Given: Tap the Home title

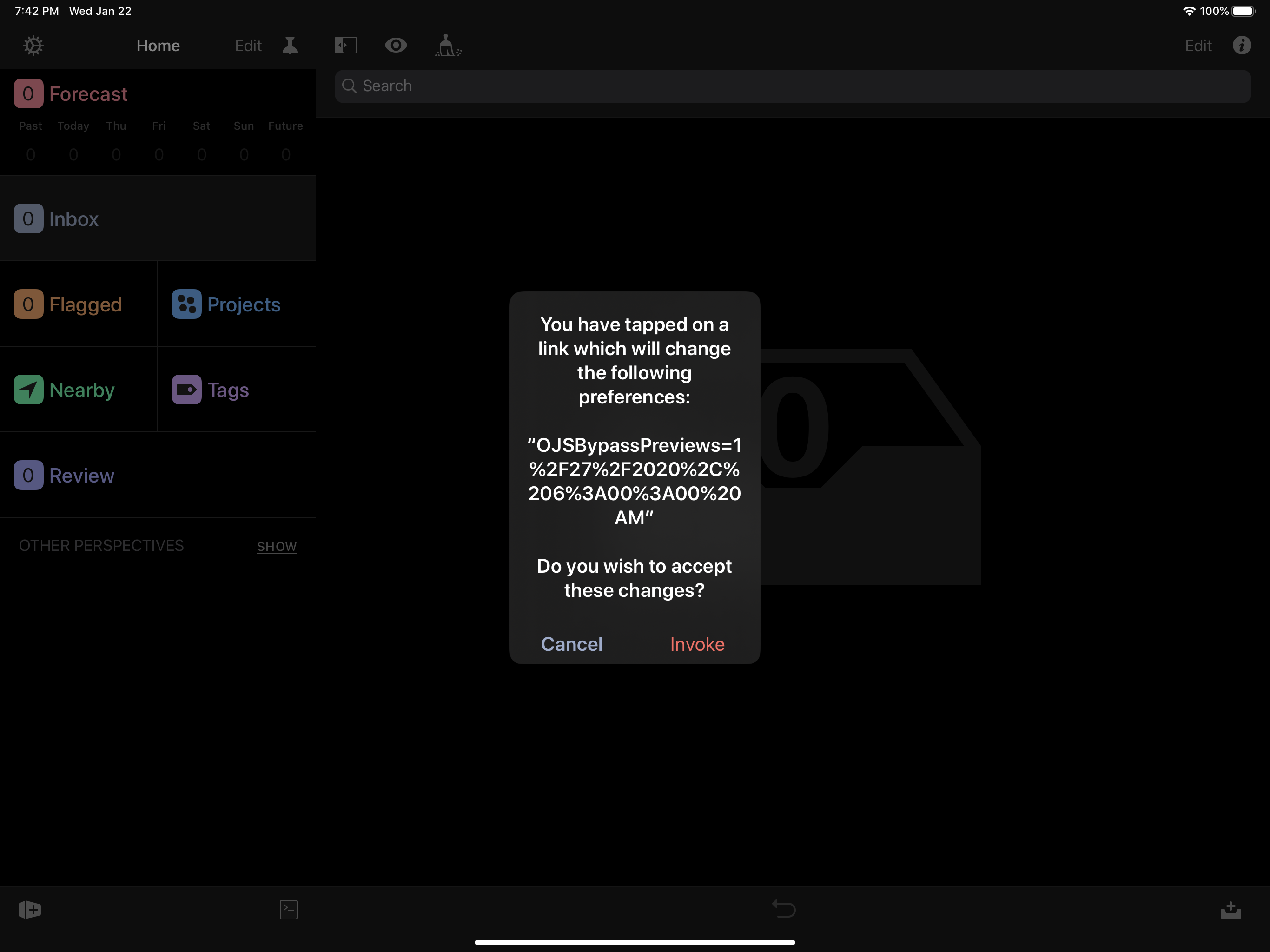Looking at the screenshot, I should (x=159, y=46).
